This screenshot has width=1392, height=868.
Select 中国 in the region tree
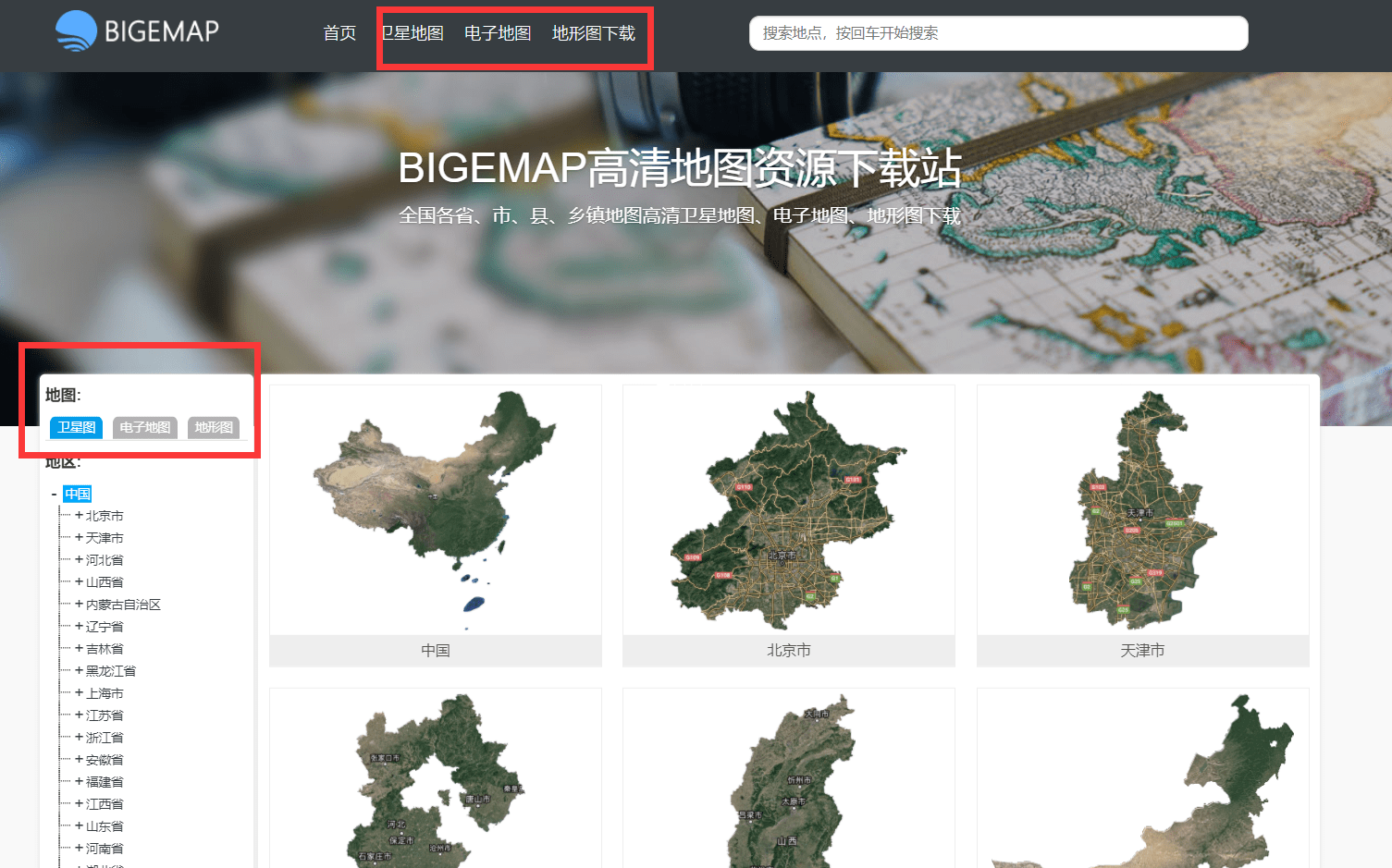(x=78, y=494)
